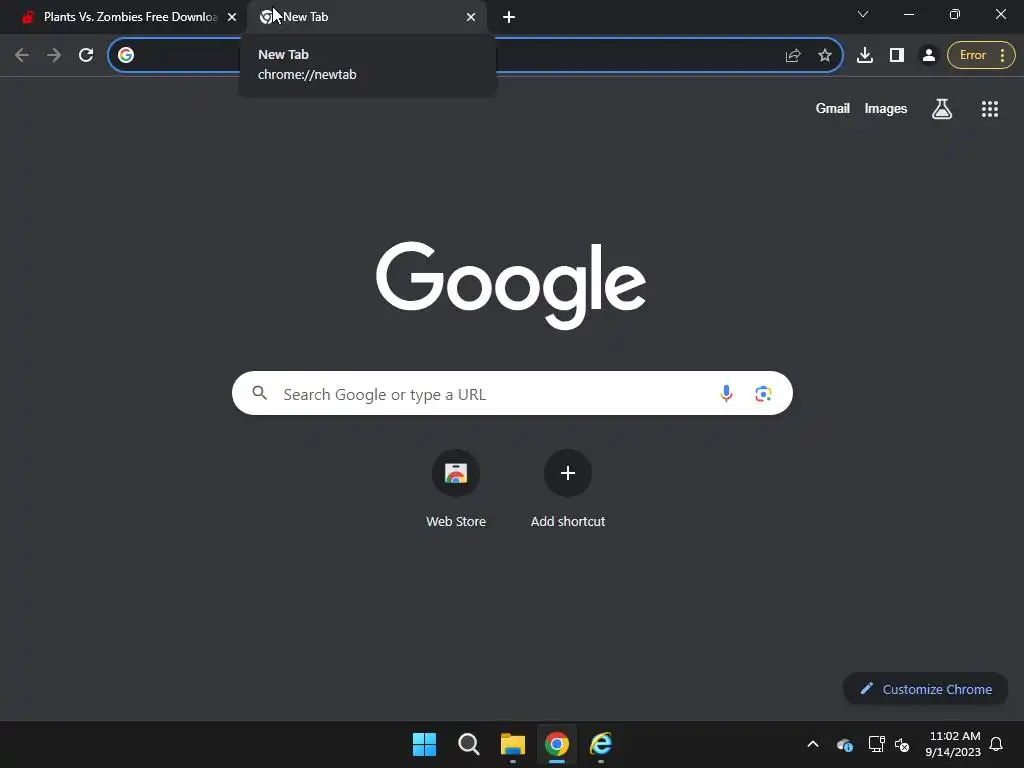The height and width of the screenshot is (768, 1024).
Task: Click the Search Google or type a URL box
Action: (x=512, y=393)
